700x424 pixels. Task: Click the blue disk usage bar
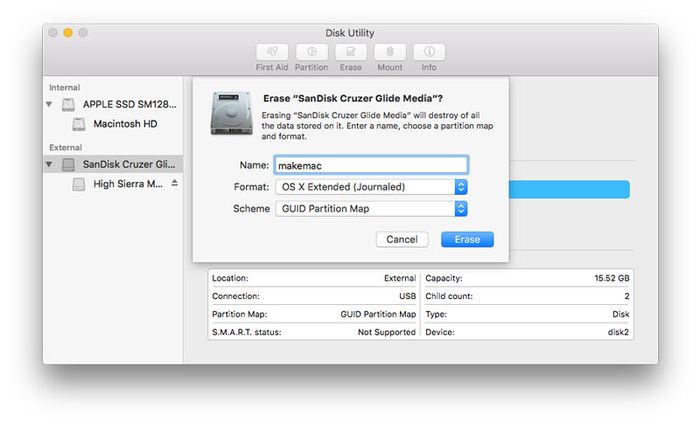(569, 190)
